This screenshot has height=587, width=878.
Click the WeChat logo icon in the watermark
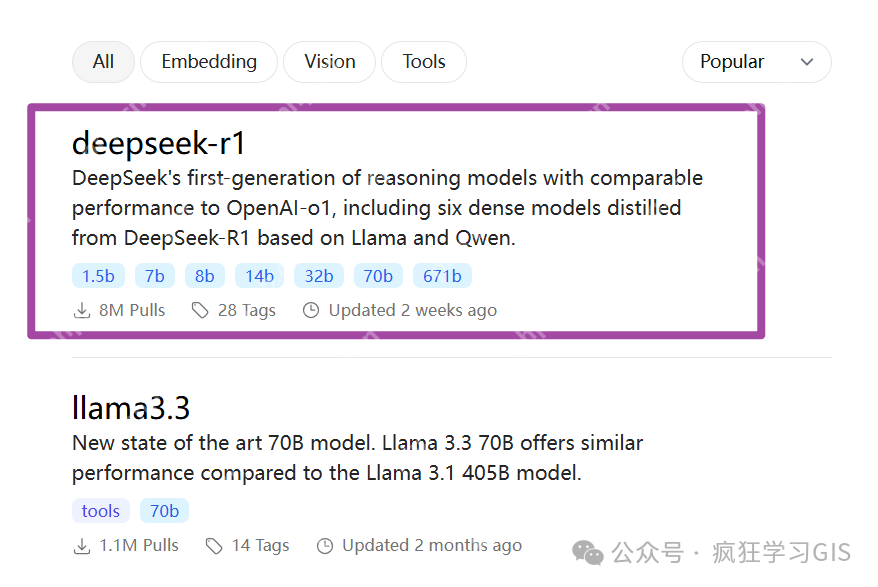(587, 552)
